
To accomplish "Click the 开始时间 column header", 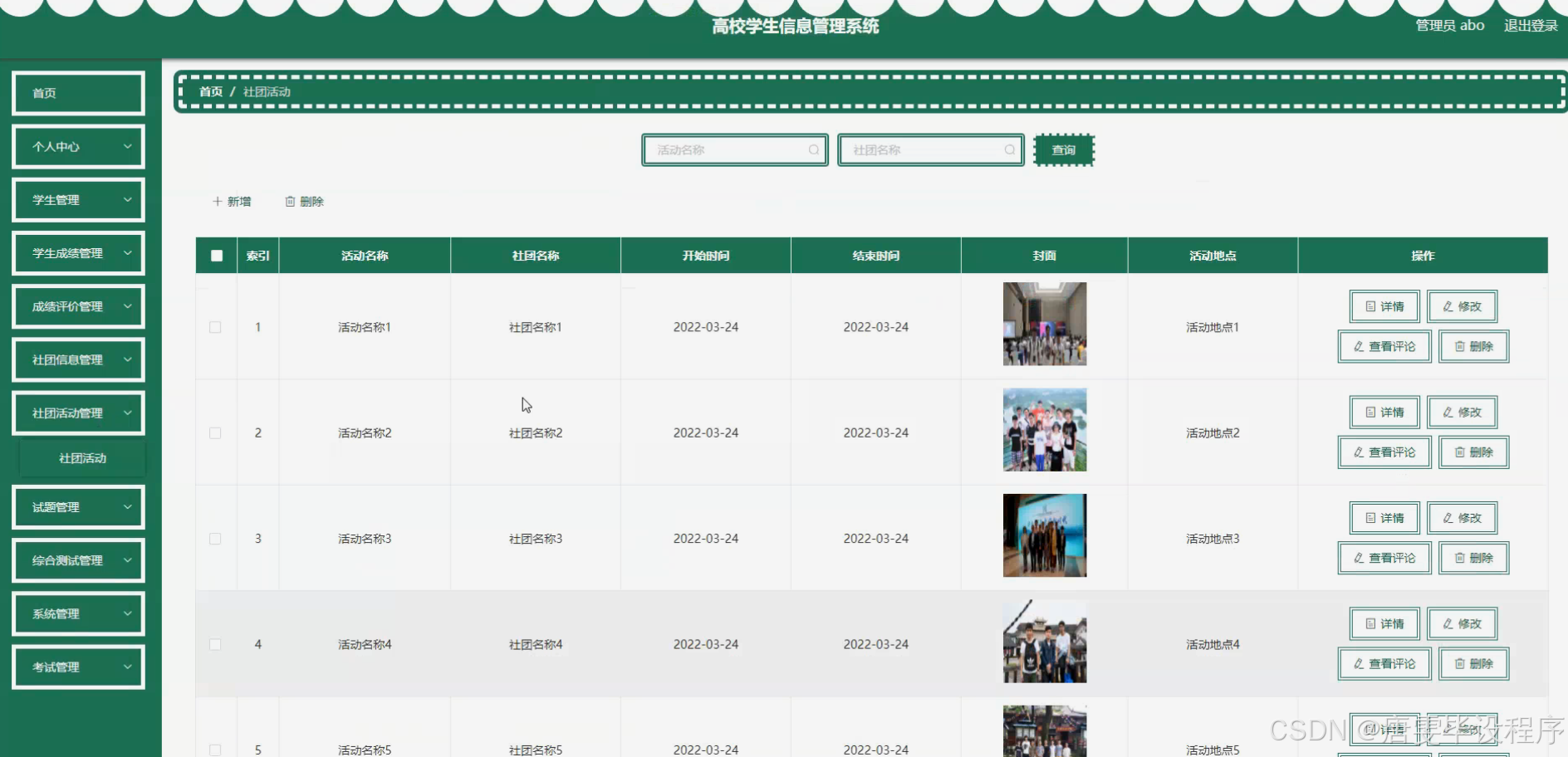I will (706, 256).
